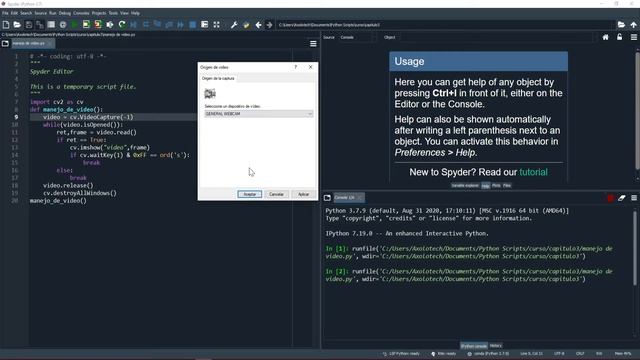
Task: Select the Console 1/A tab
Action: pyautogui.click(x=349, y=198)
